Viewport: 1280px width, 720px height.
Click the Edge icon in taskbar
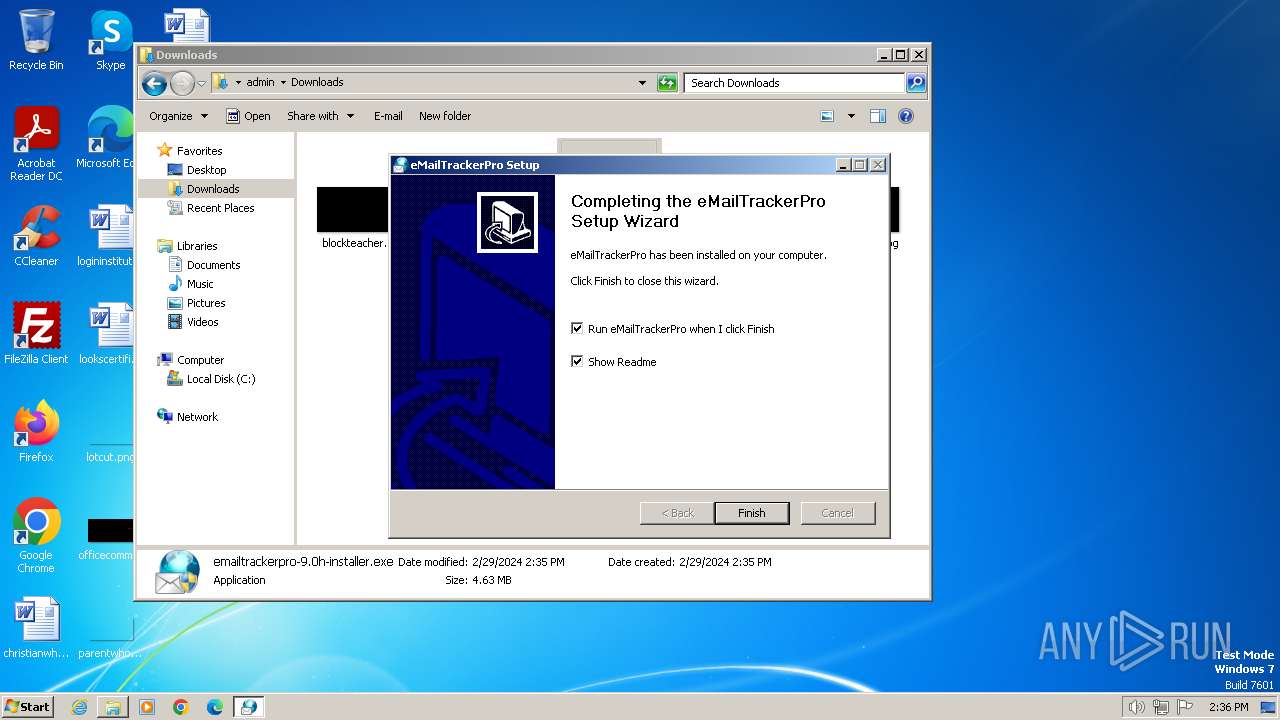click(215, 707)
